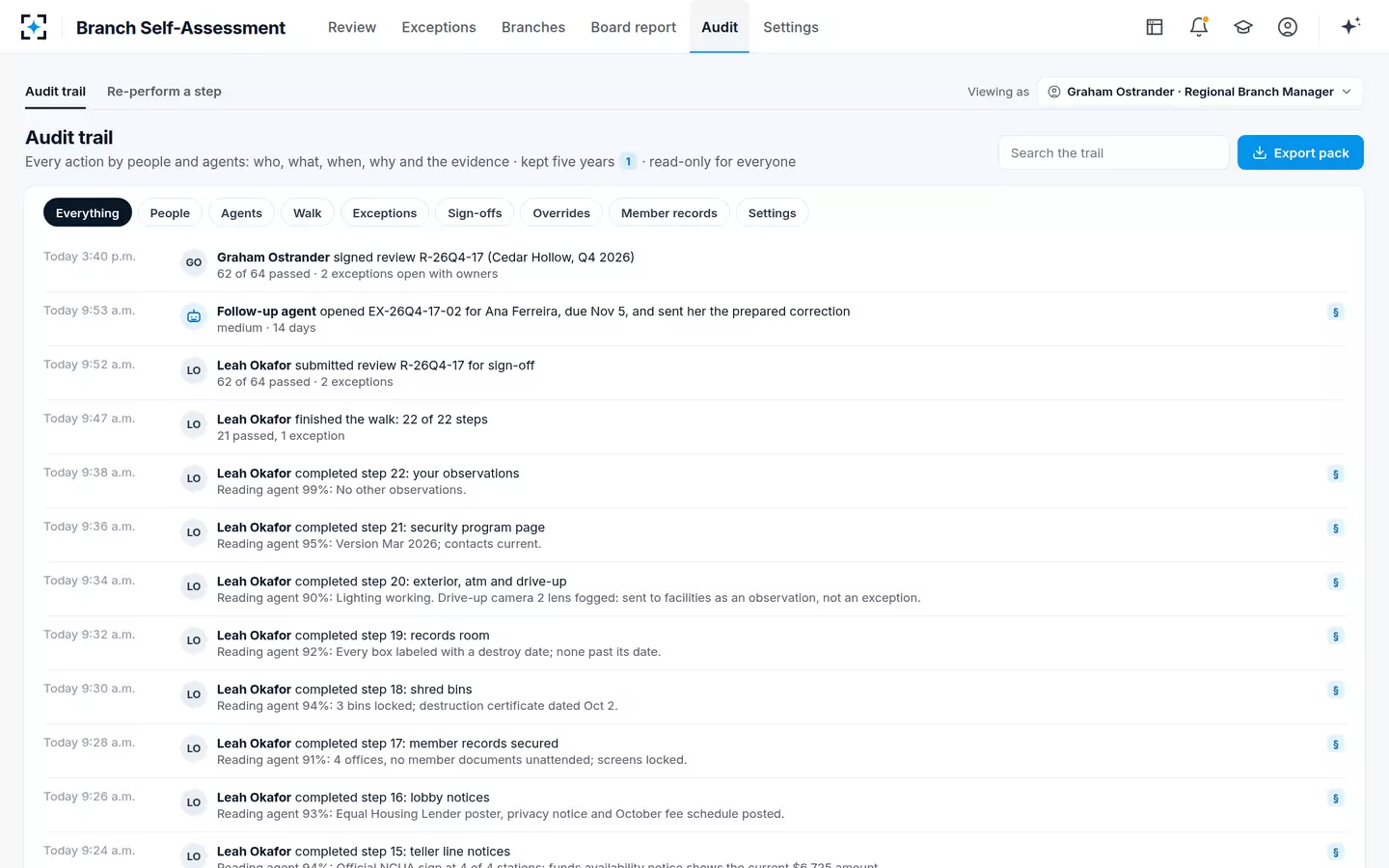
Task: Open the § citation for step 22 observations
Action: 1336,475
